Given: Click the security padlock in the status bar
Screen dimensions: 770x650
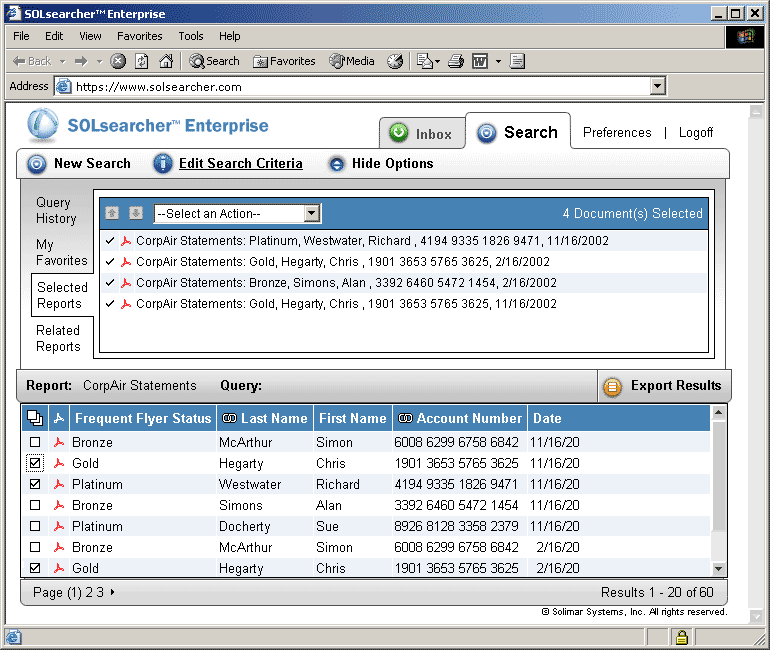Looking at the screenshot, I should tap(682, 637).
